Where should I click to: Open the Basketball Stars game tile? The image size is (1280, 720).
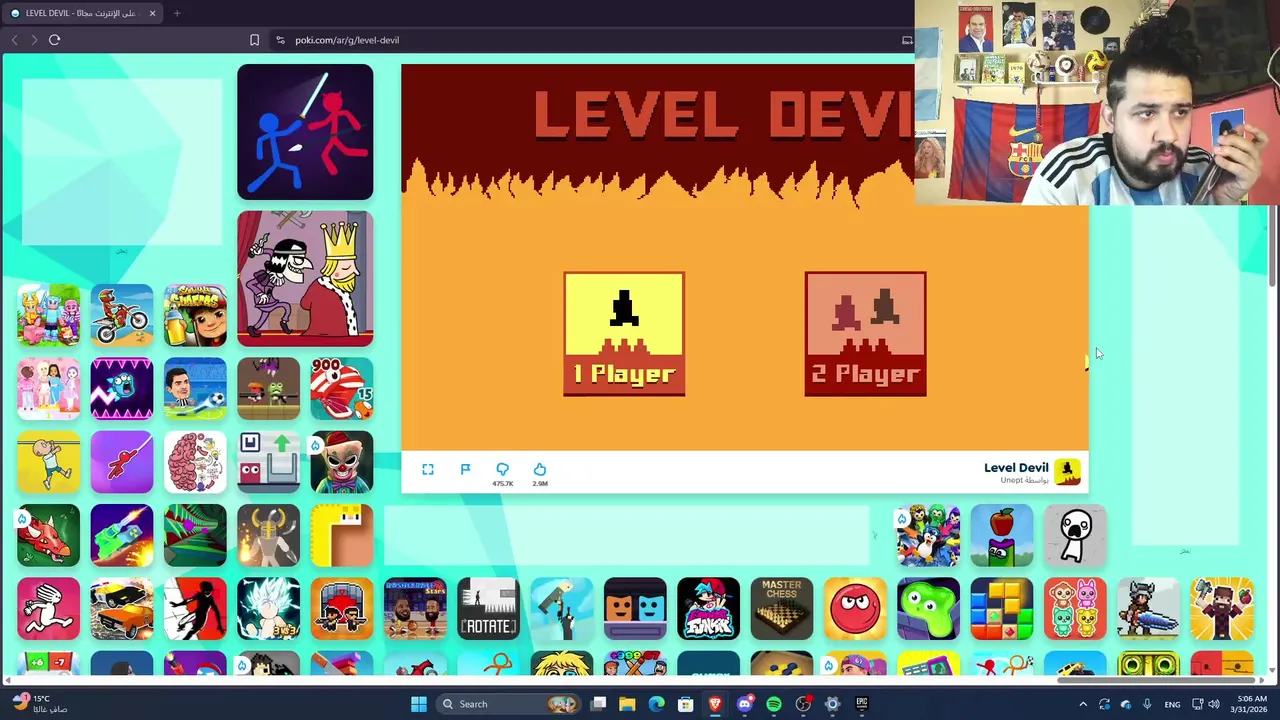415,608
